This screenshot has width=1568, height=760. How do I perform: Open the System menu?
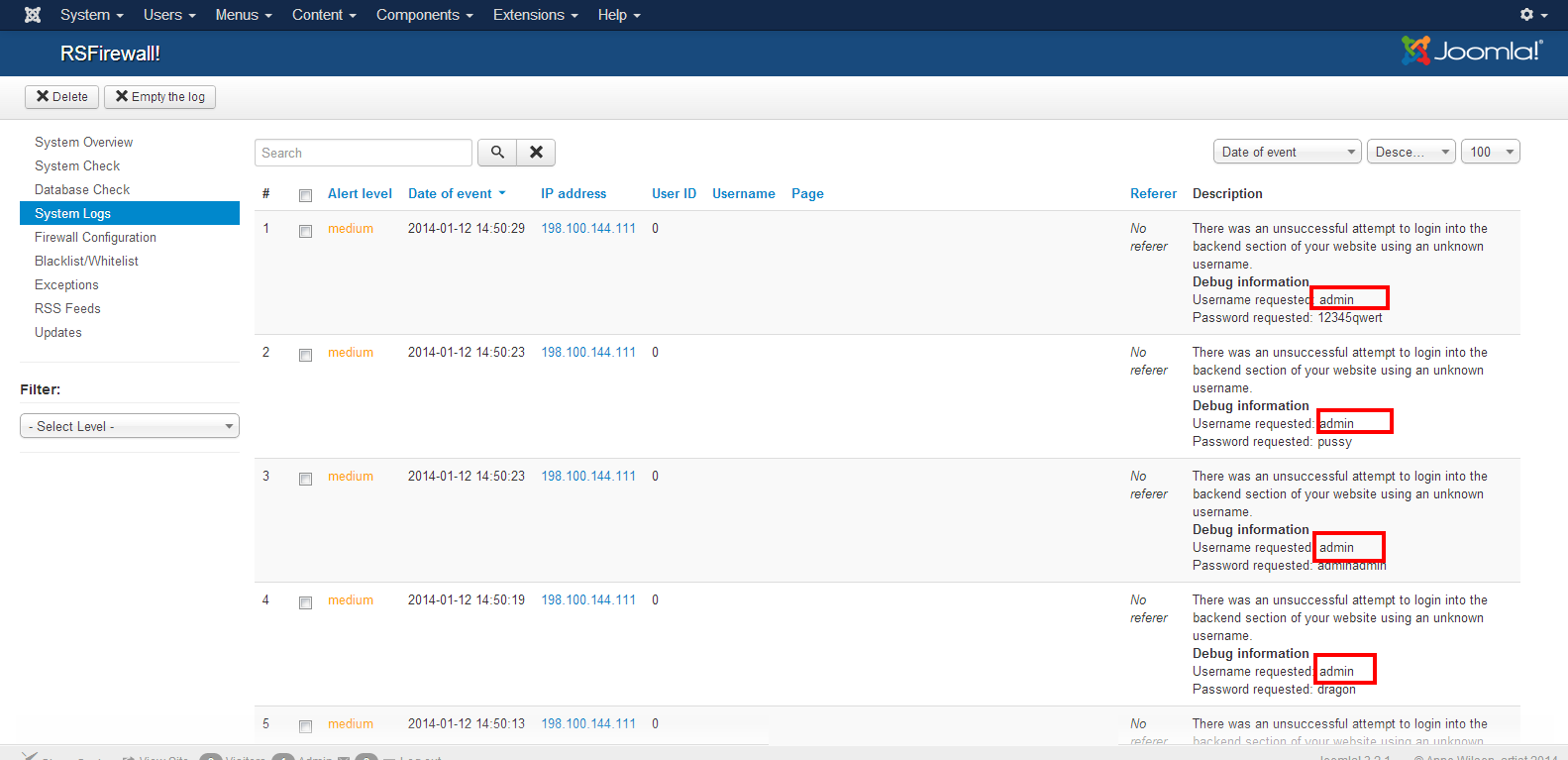click(x=91, y=15)
